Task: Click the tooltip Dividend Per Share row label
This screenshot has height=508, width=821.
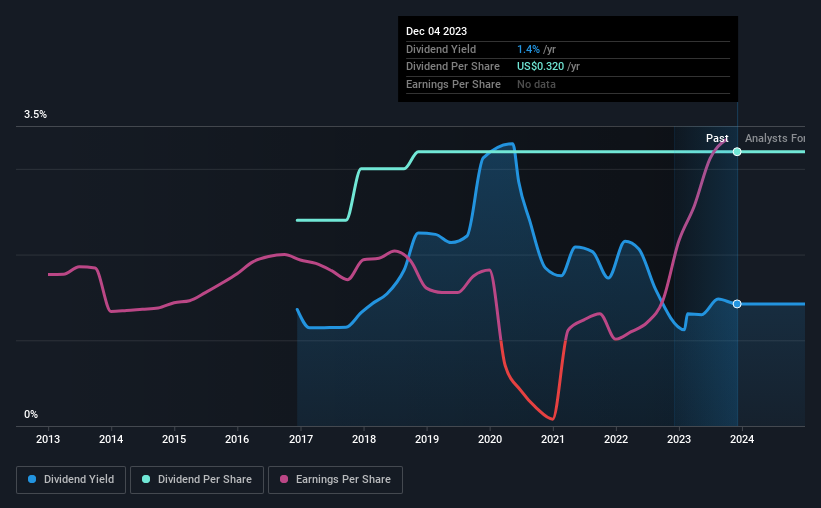Action: pos(453,67)
